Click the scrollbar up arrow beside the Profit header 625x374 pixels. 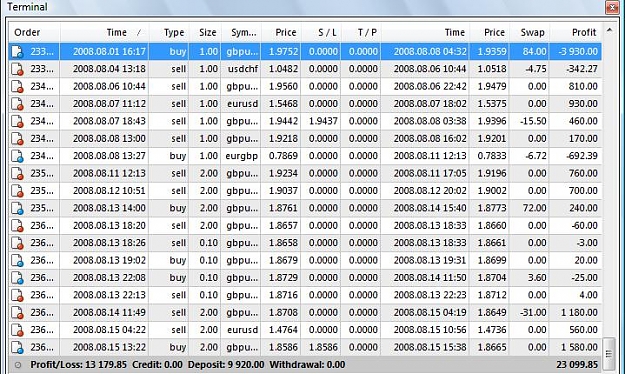coord(609,31)
